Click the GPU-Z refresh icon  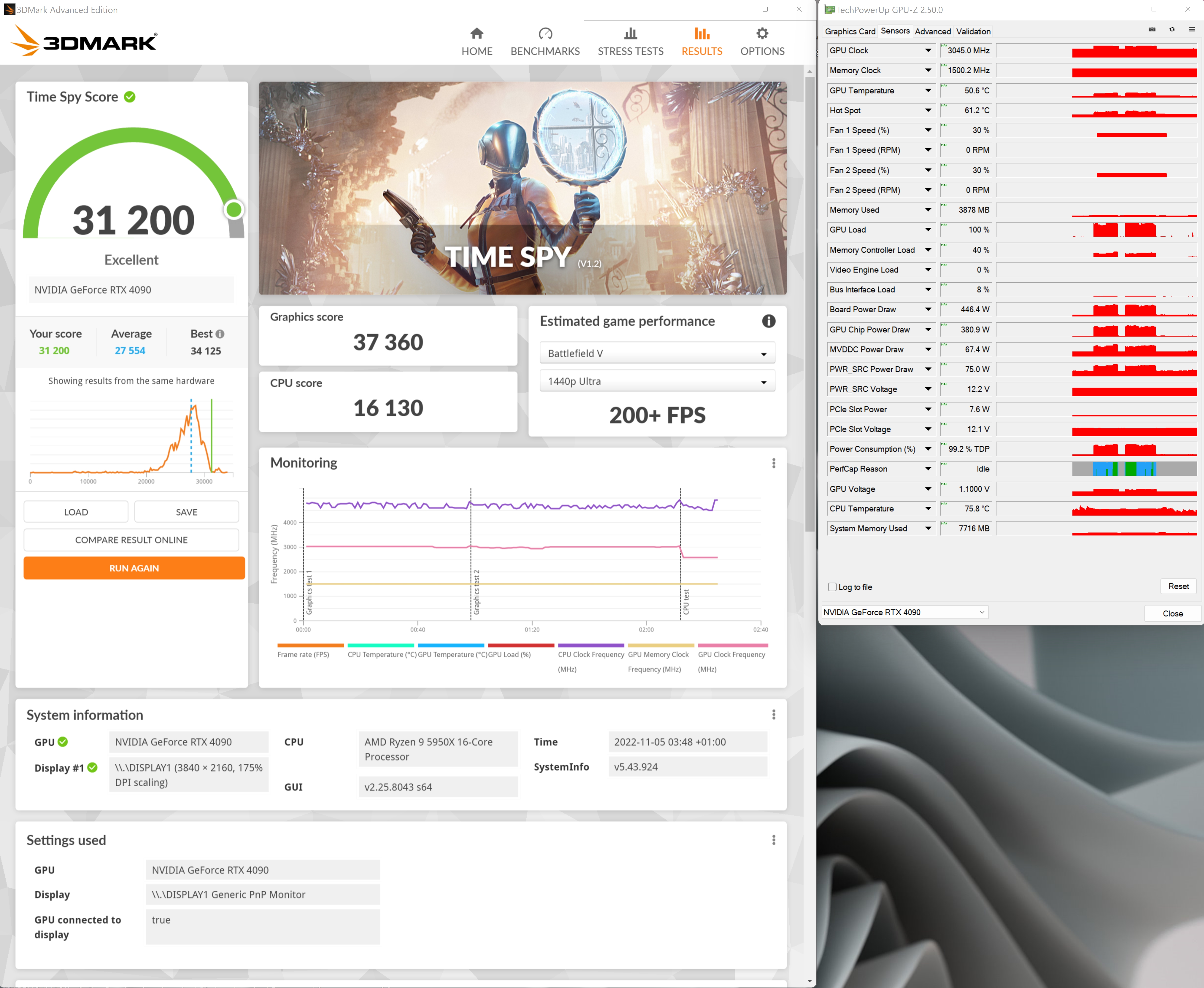click(x=1172, y=30)
